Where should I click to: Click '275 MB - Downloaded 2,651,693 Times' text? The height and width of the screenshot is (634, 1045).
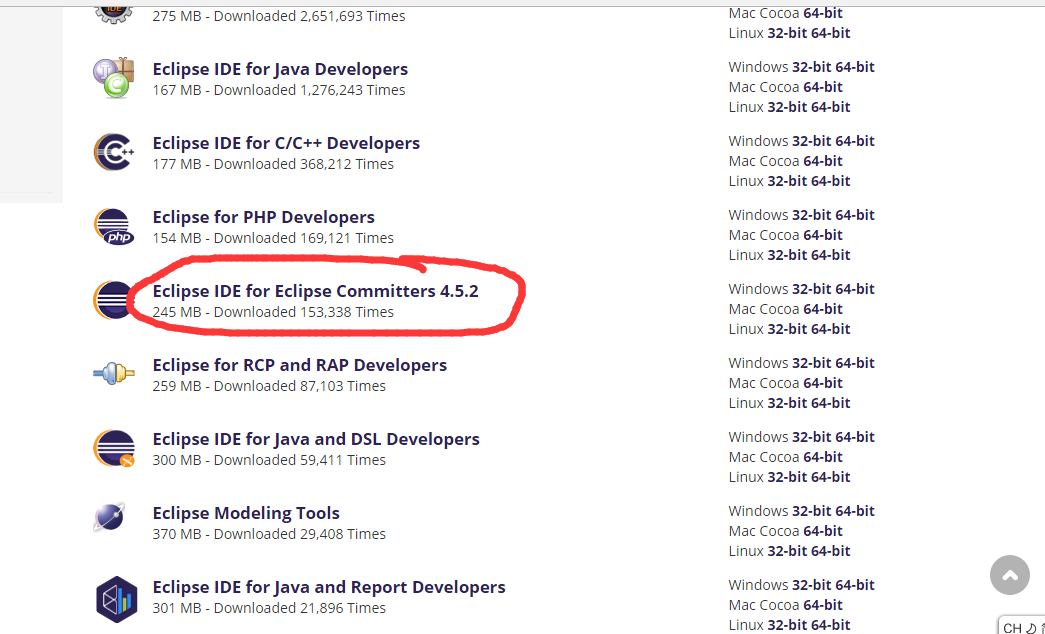(279, 16)
